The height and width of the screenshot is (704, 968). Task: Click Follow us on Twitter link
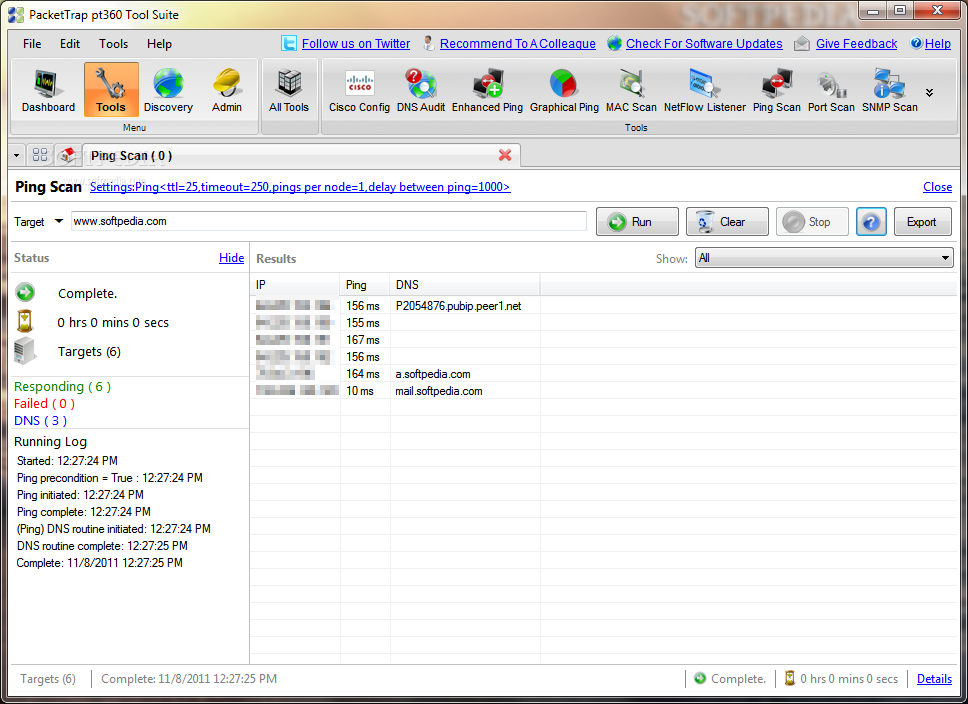(356, 44)
